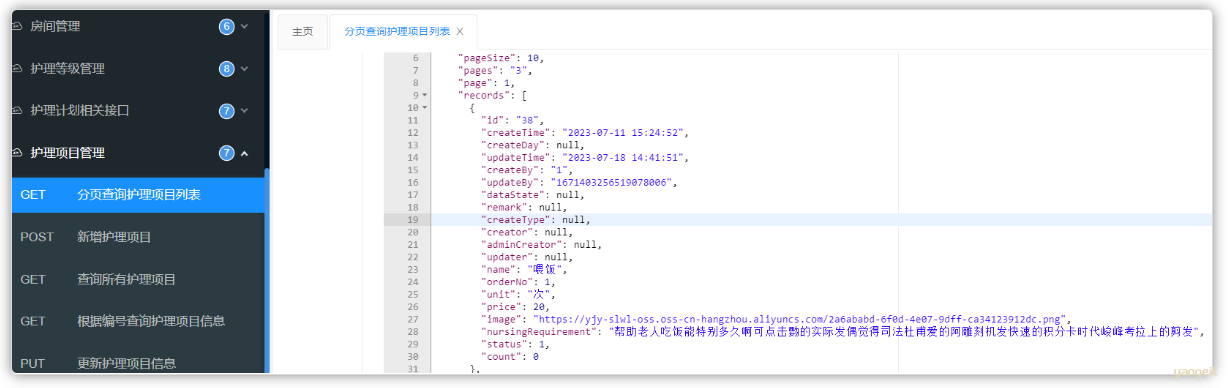The image size is (1228, 388).
Task: Click the updateTime value 2023-07-18 14:41:51
Action: point(623,158)
